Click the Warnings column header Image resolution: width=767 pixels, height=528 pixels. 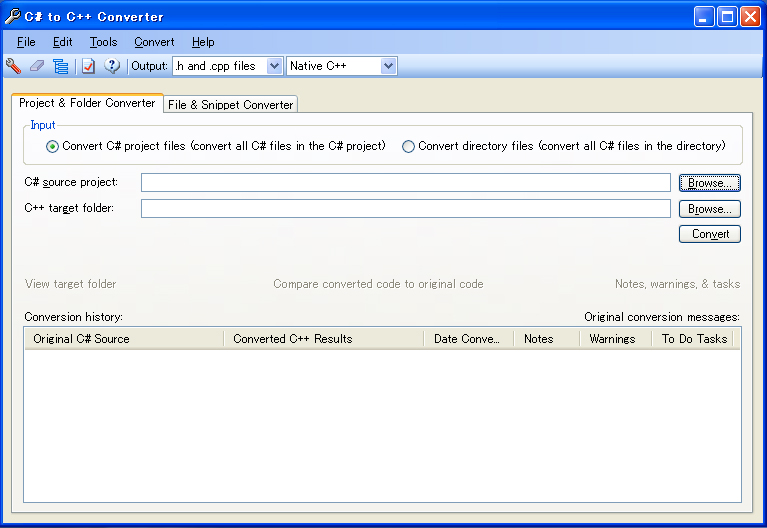coord(615,339)
